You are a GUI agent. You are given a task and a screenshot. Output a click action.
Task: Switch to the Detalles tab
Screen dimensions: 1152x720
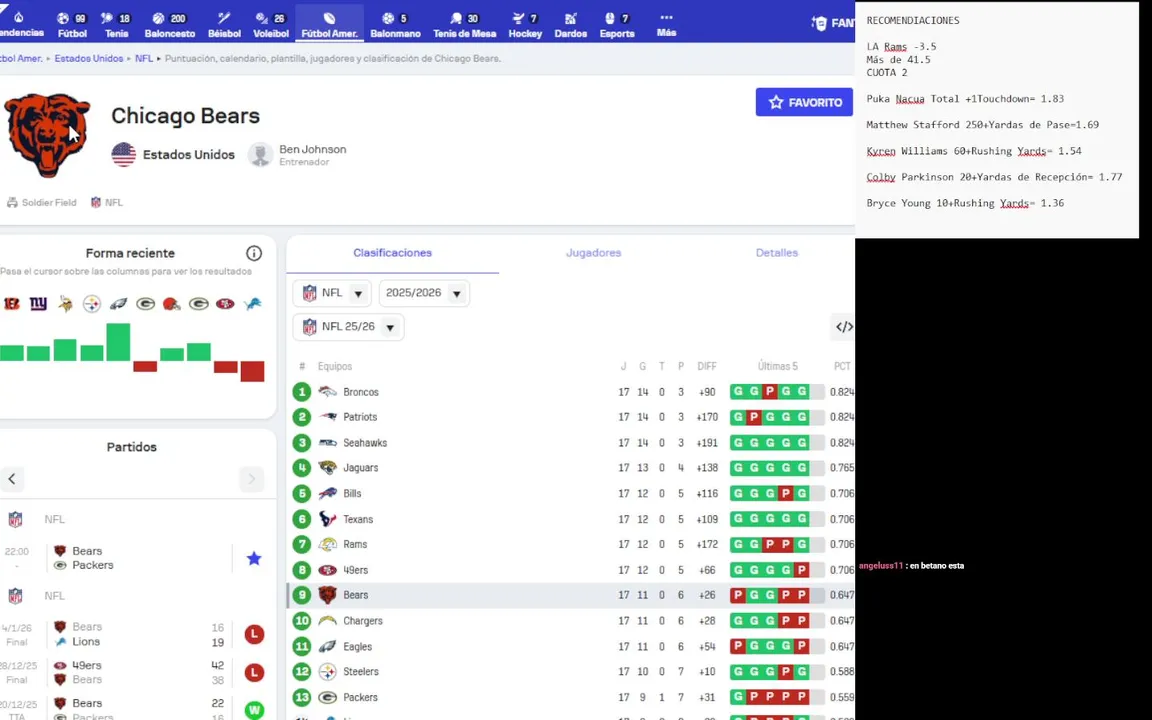point(777,253)
